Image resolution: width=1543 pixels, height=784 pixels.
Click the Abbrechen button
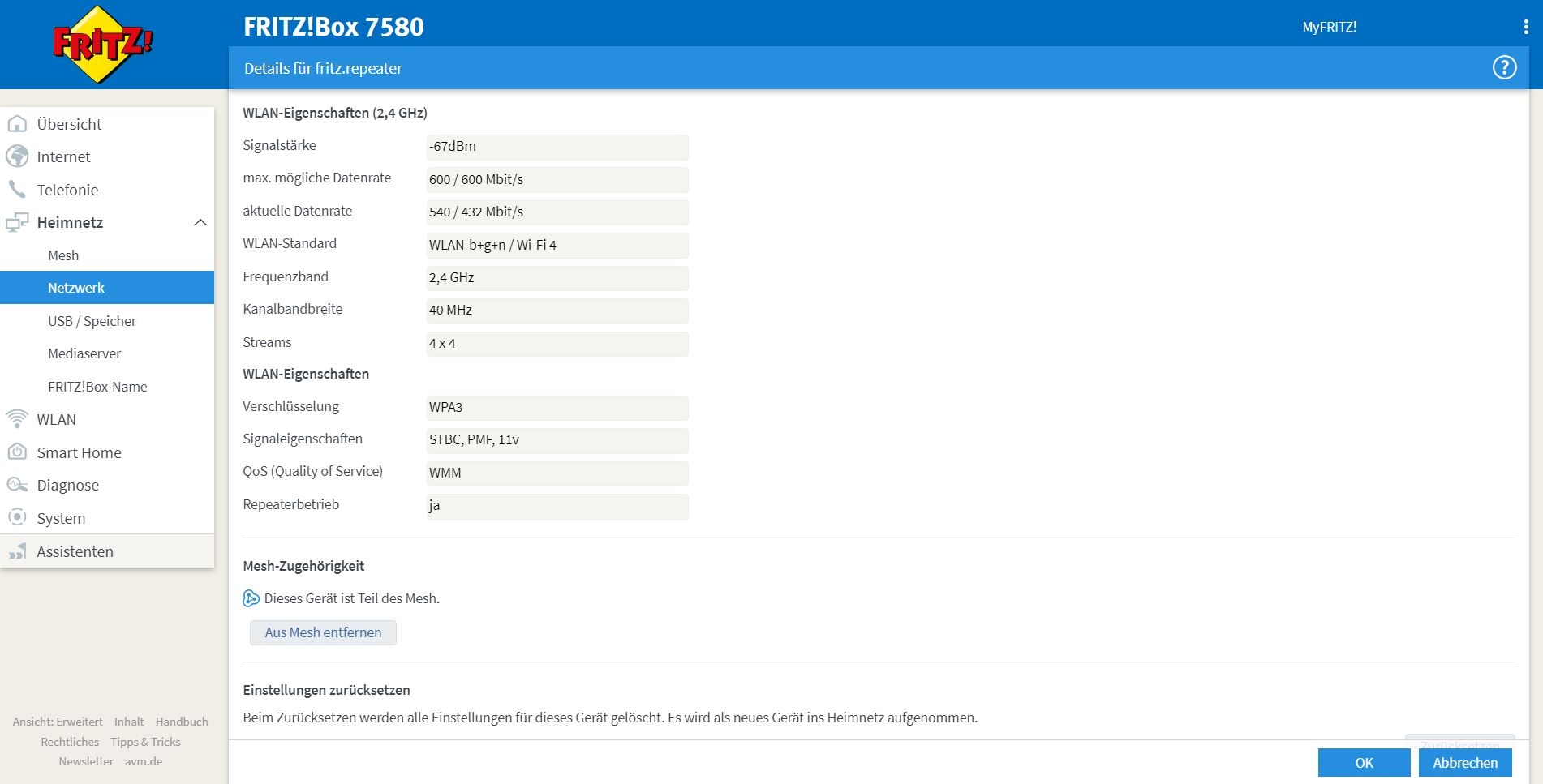[1465, 763]
